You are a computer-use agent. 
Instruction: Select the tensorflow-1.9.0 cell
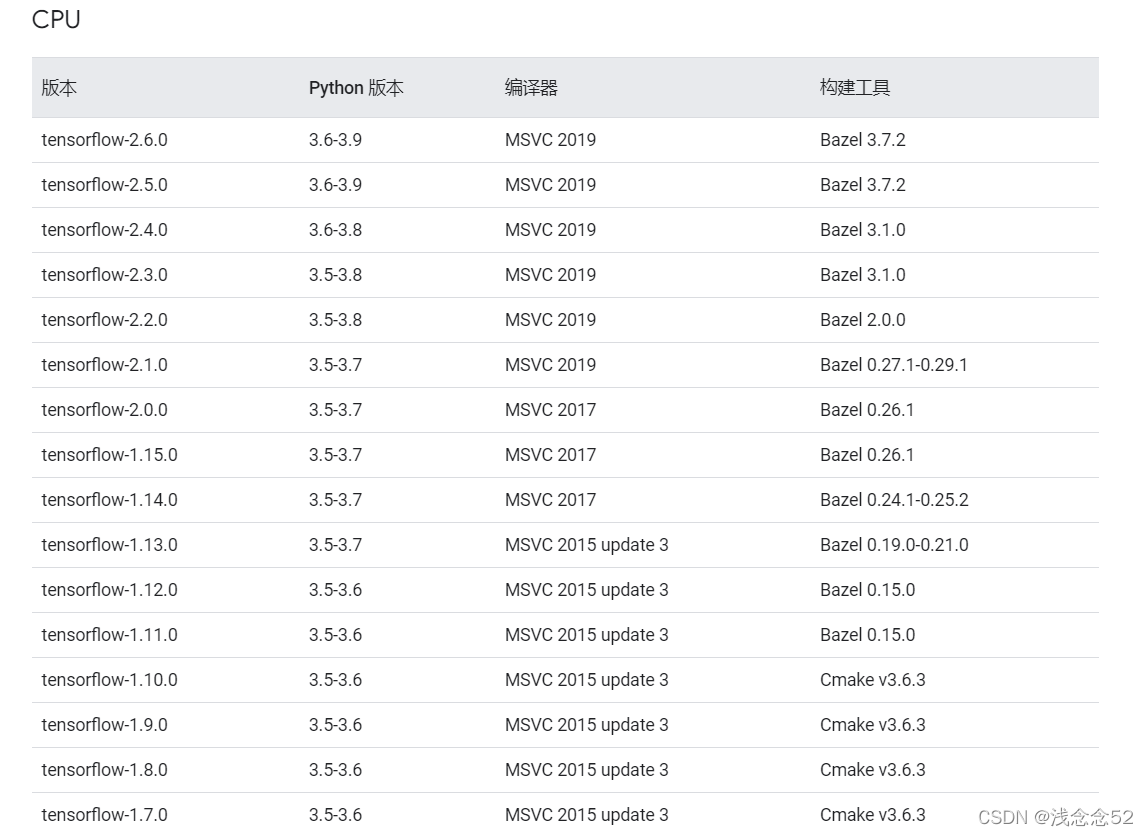(105, 725)
